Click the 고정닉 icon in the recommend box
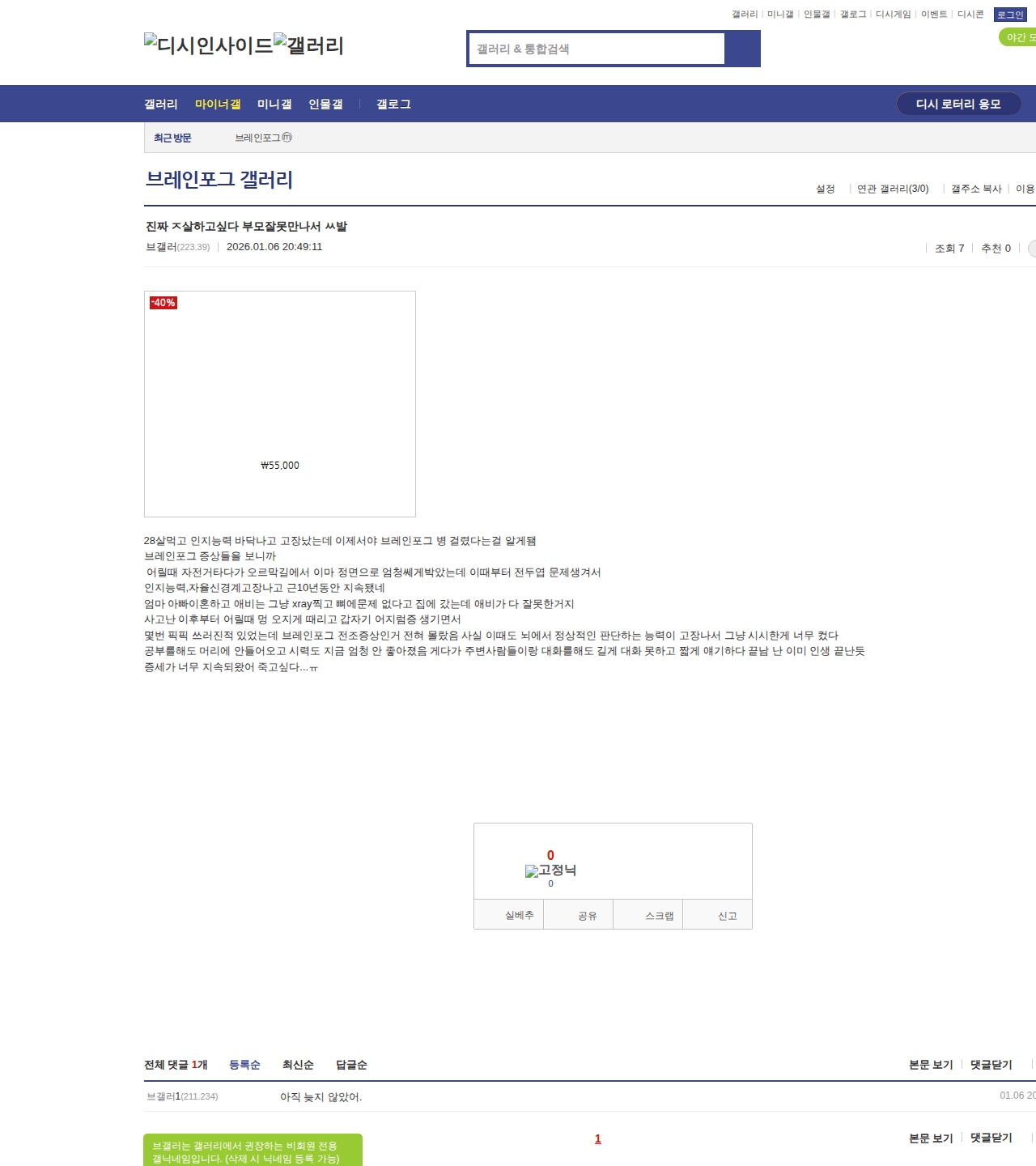Image resolution: width=1036 pixels, height=1166 pixels. 550,870
